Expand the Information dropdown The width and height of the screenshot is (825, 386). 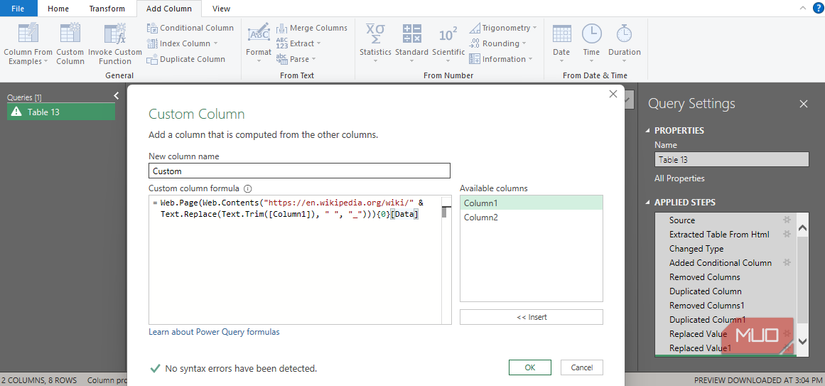click(530, 59)
